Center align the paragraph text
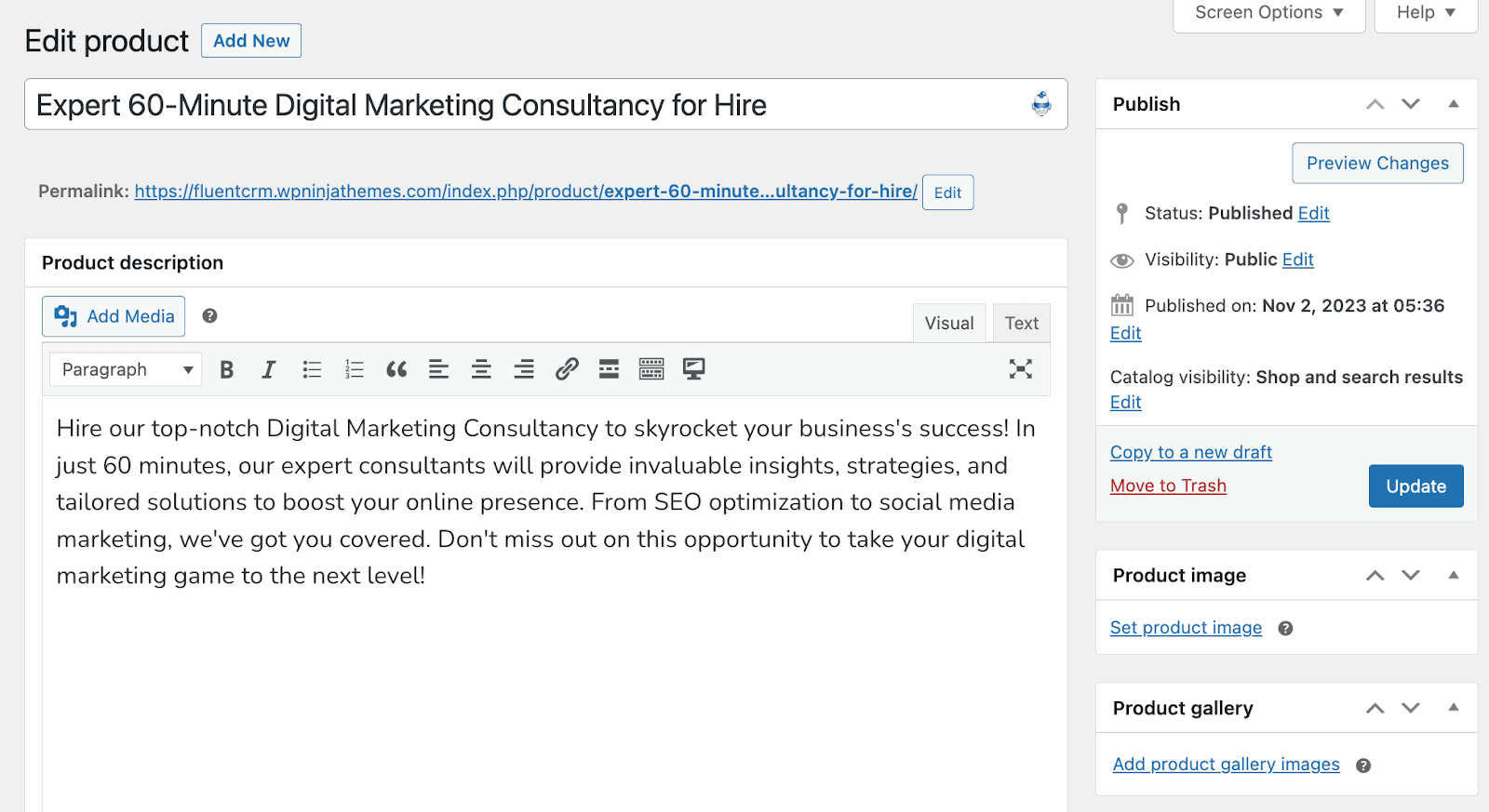Viewport: 1489px width, 812px height. (x=481, y=369)
